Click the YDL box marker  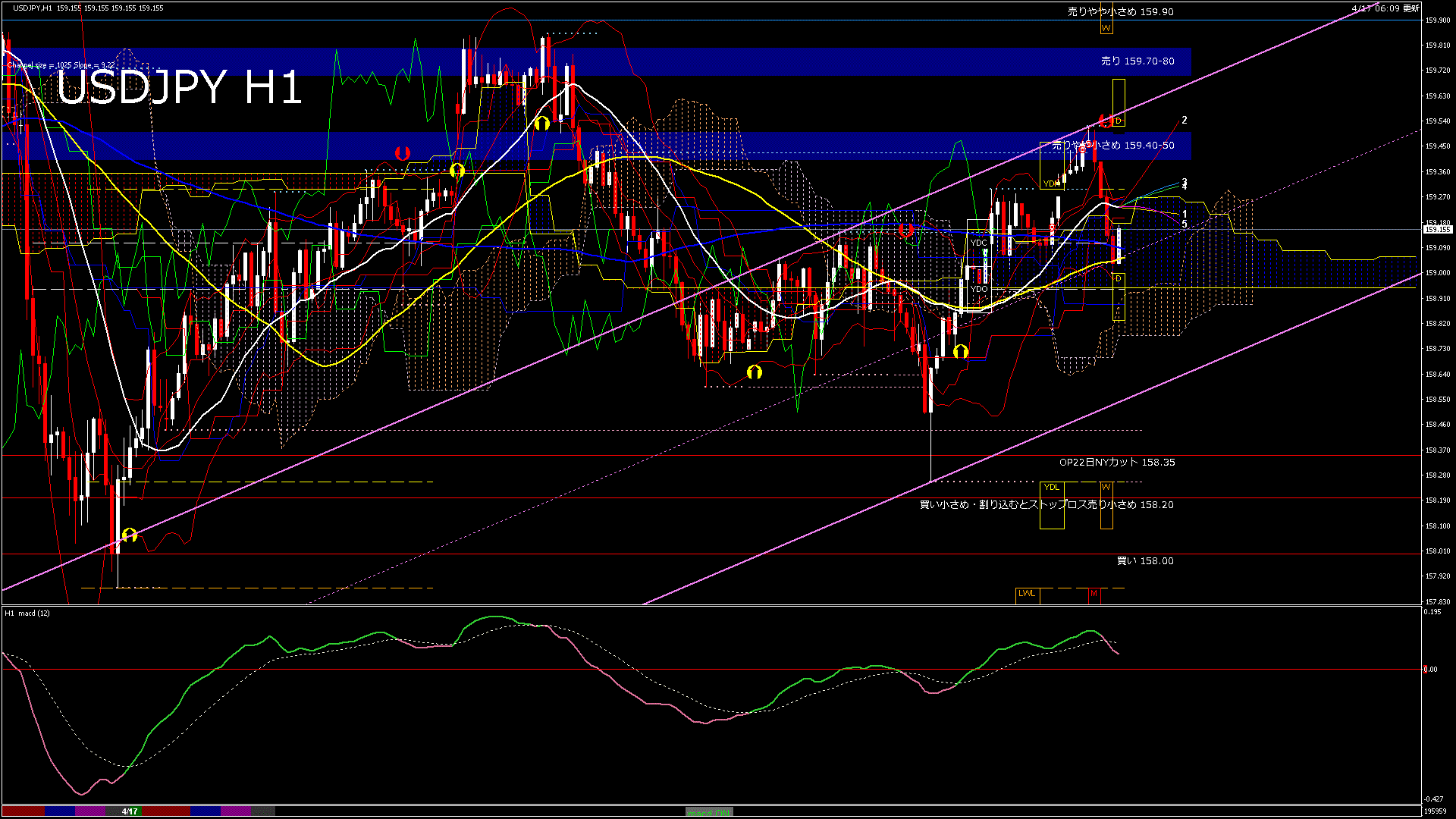pyautogui.click(x=1051, y=488)
